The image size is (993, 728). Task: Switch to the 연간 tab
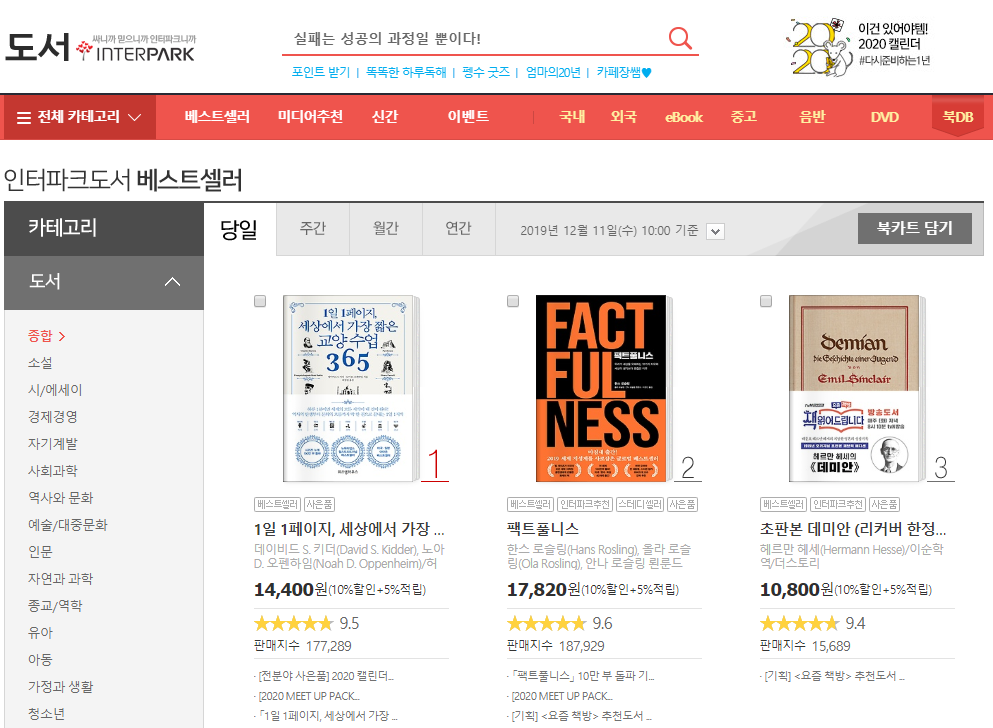point(459,229)
